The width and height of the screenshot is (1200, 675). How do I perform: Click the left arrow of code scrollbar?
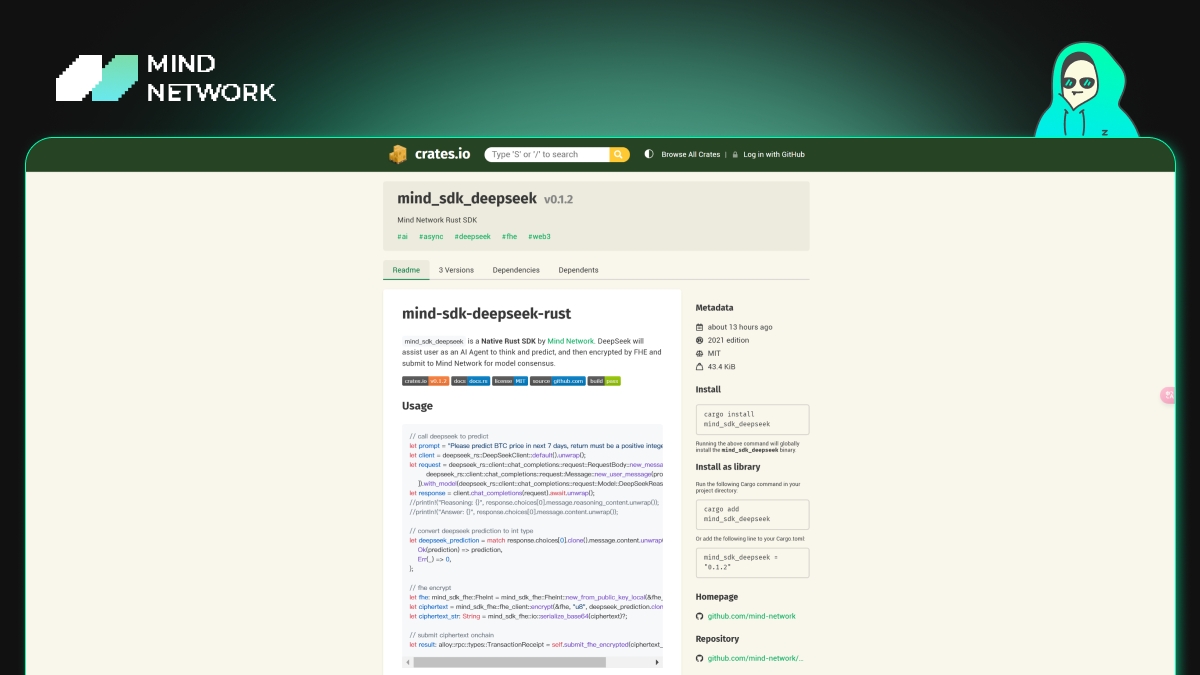[x=407, y=662]
